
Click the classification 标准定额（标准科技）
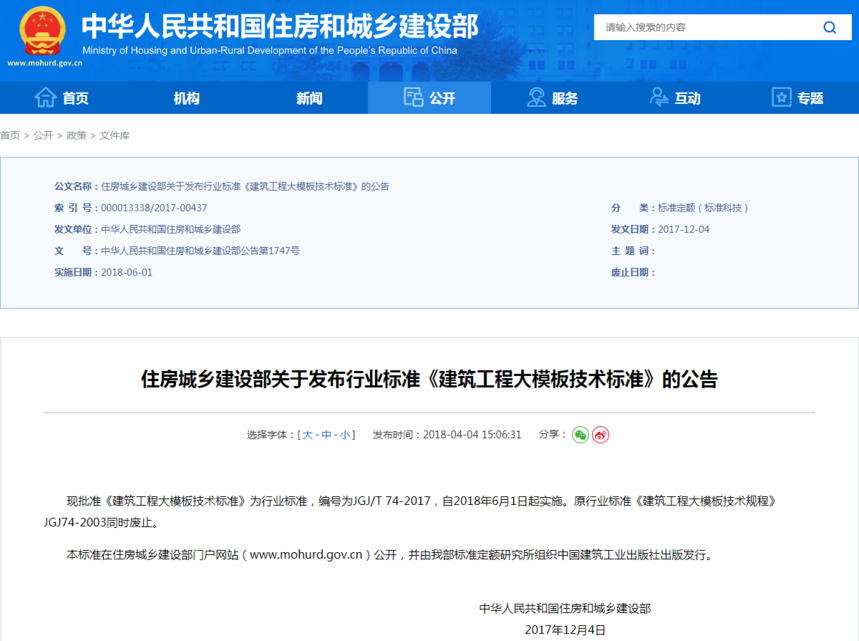click(703, 208)
